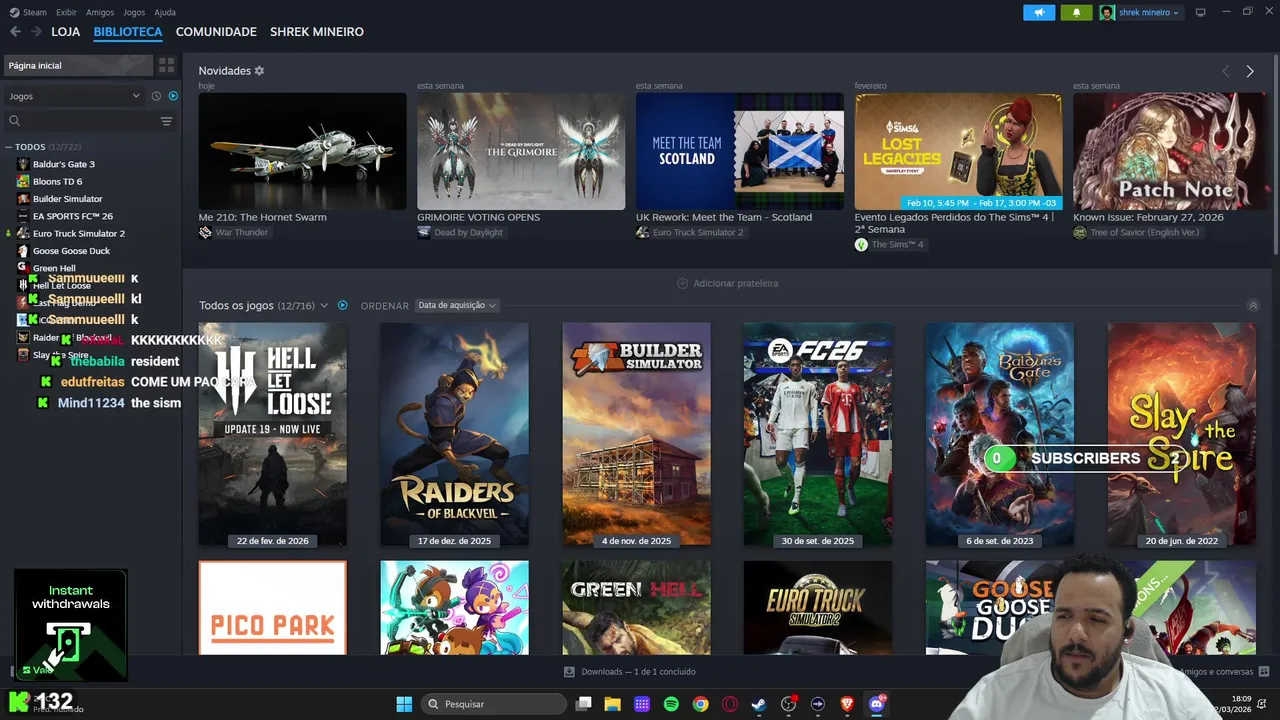Open the SHREK MINEIRO profile tab
Viewport: 1280px width, 720px height.
tap(317, 32)
